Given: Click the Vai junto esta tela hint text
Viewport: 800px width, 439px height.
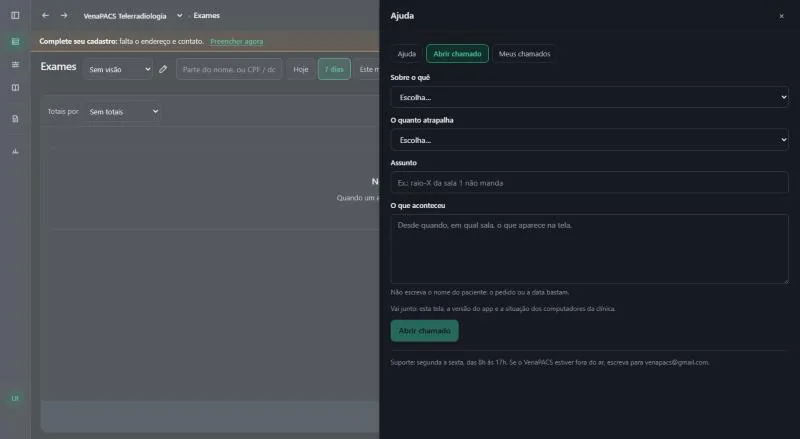Looking at the screenshot, I should point(503,309).
